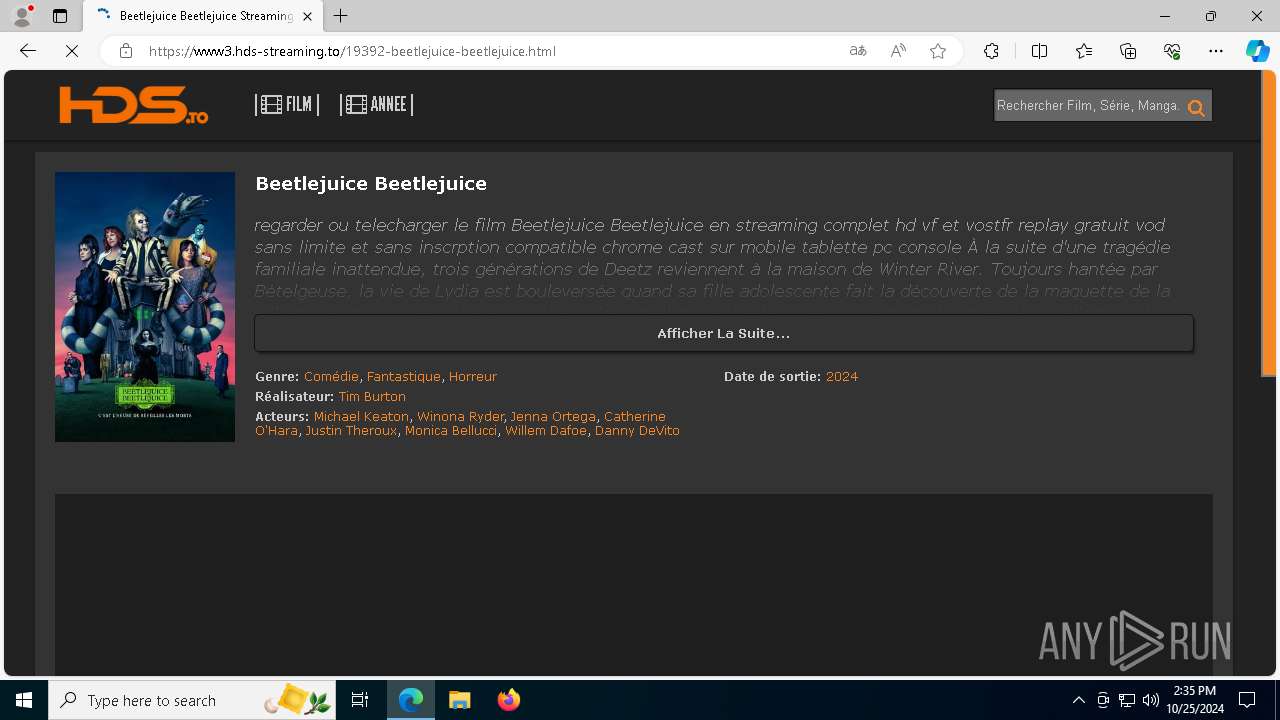Open the FILM menu

pos(287,104)
